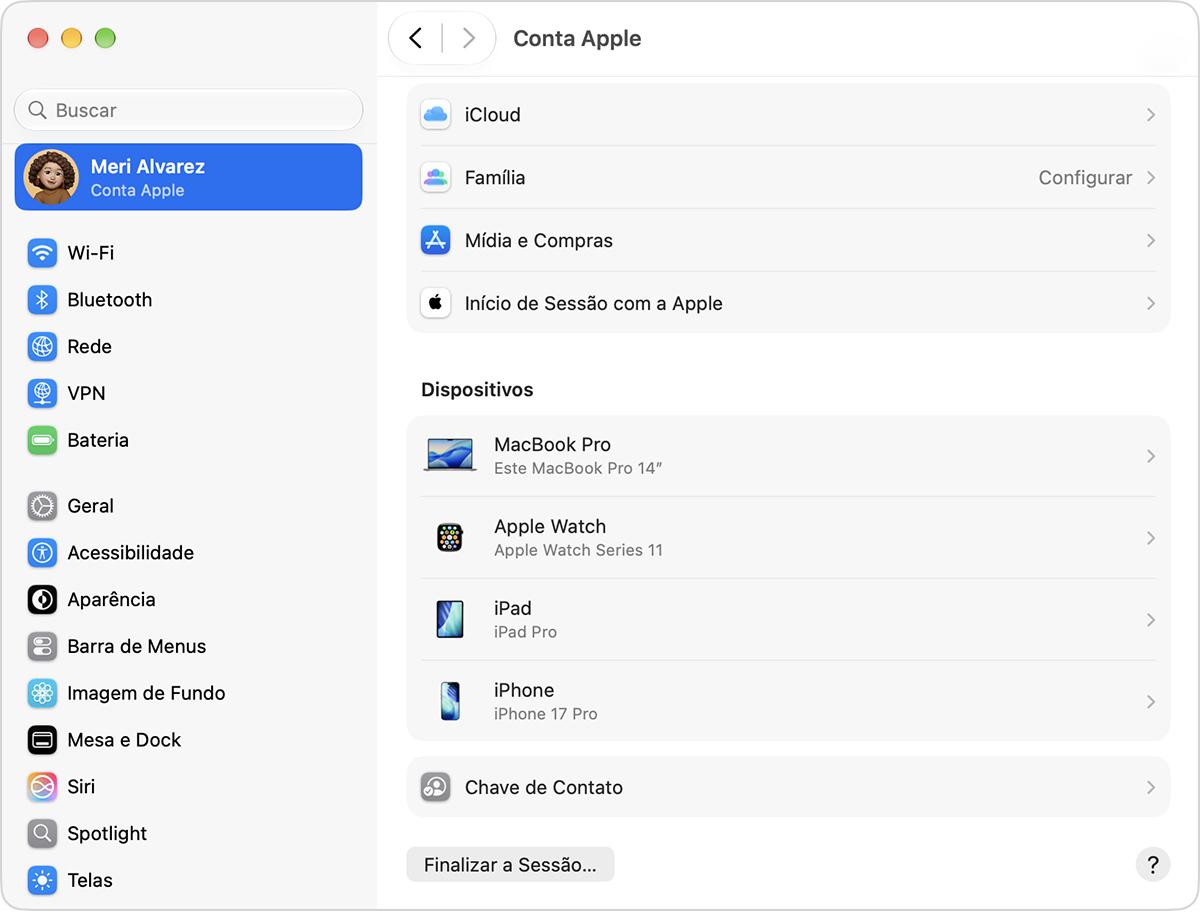Click the Apple Watch device image
This screenshot has width=1200, height=912.
450,538
